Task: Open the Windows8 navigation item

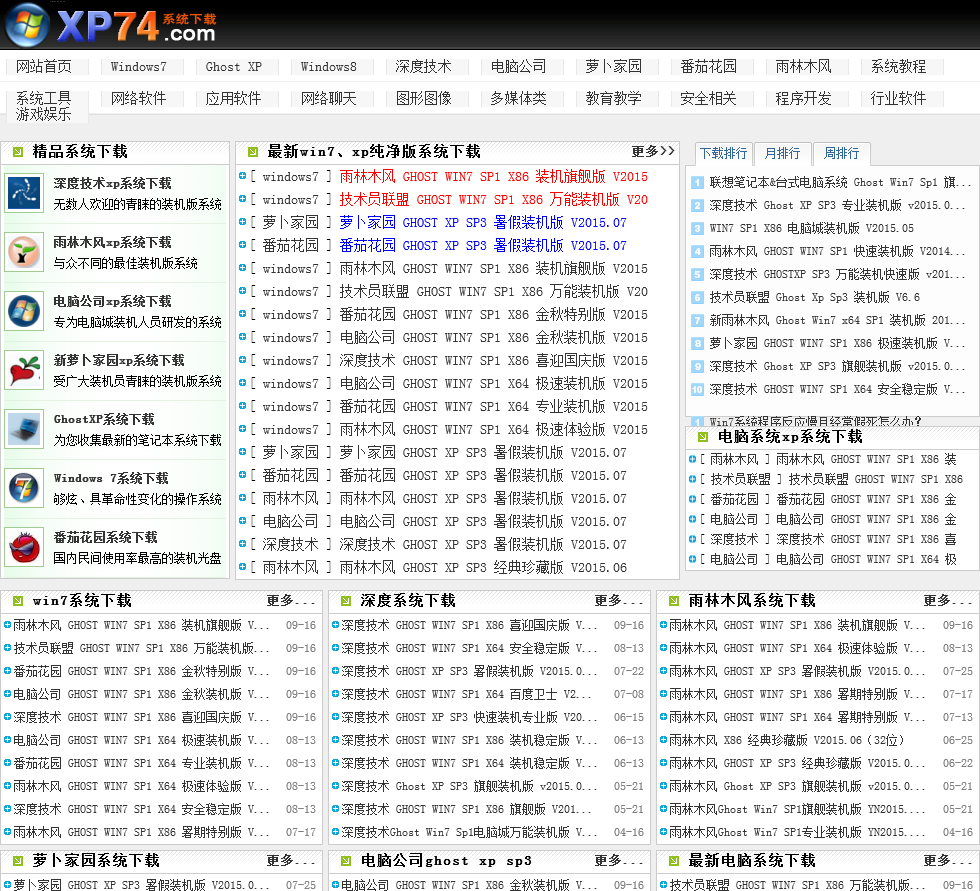Action: (329, 67)
